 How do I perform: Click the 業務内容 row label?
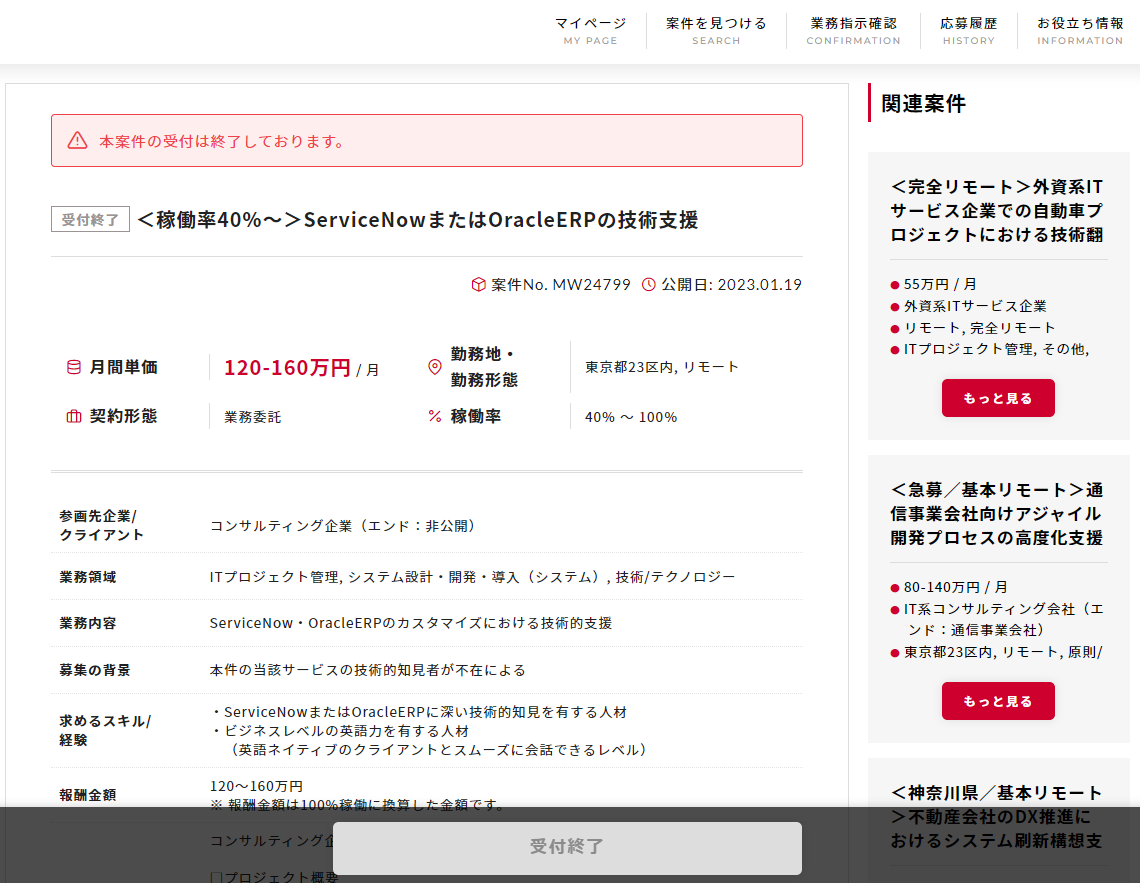[88, 624]
